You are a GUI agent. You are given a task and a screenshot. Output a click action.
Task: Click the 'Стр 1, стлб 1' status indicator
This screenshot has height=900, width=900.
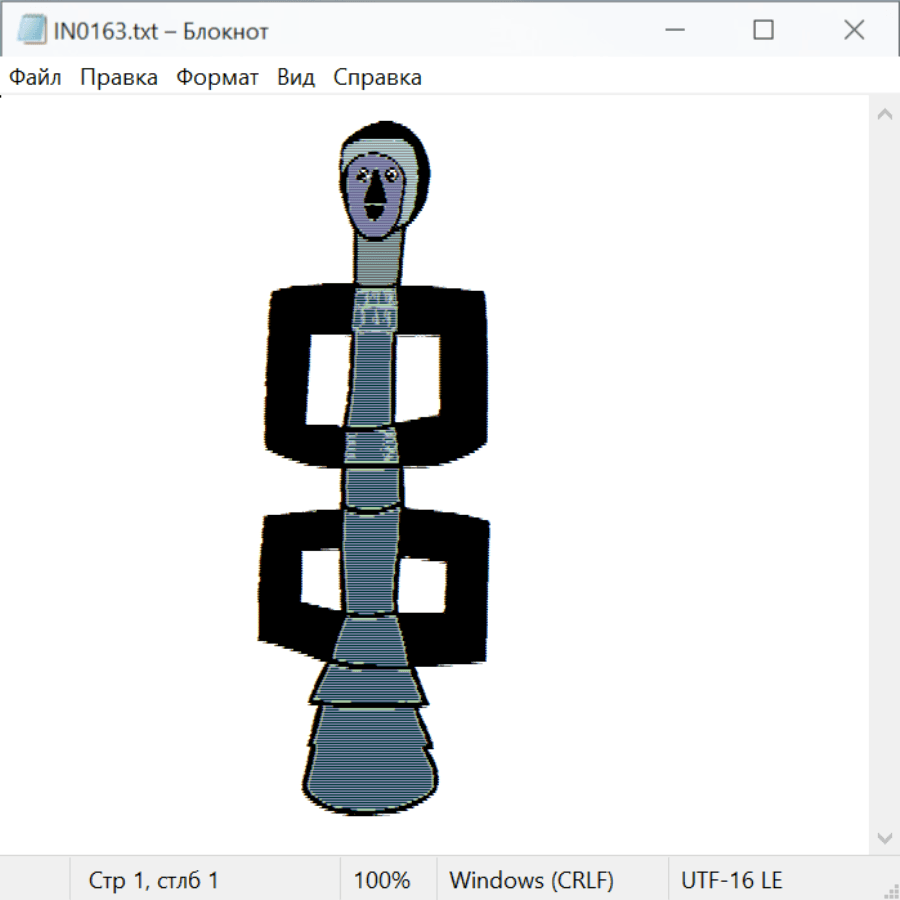point(154,880)
